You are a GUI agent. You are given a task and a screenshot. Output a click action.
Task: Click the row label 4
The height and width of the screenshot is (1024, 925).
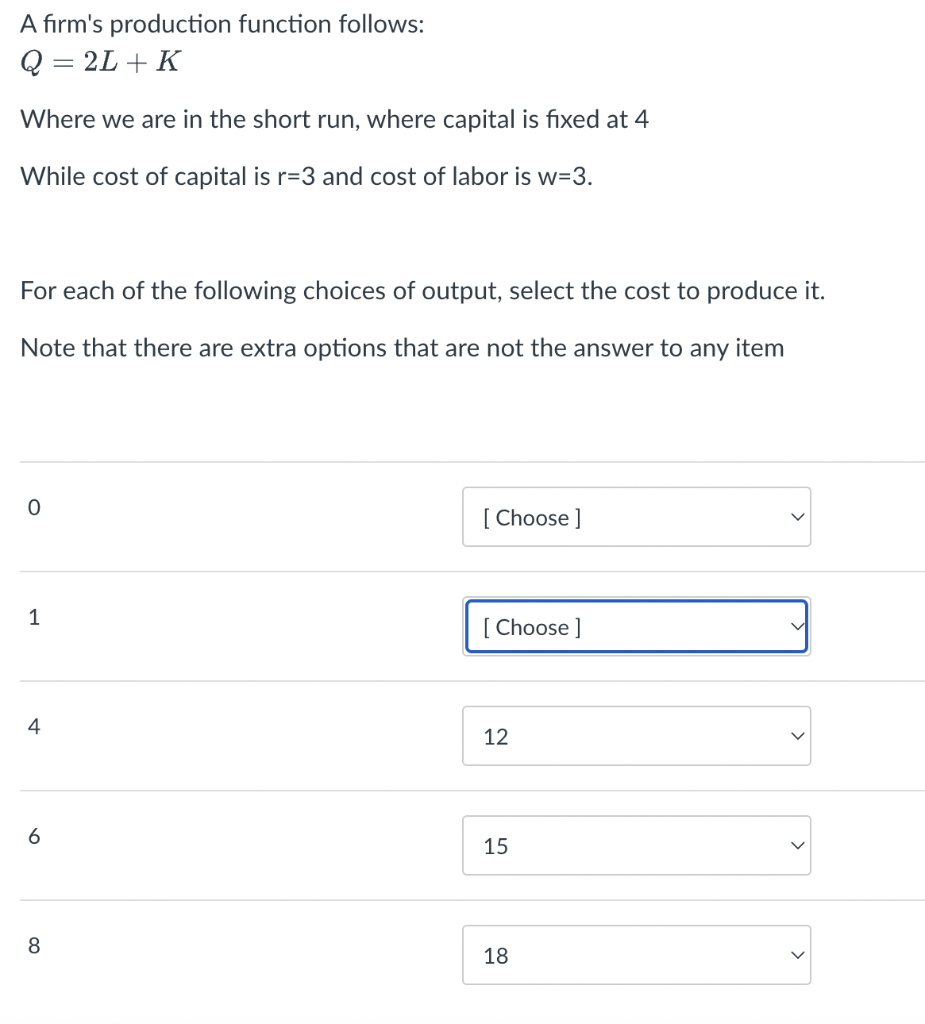[33, 726]
